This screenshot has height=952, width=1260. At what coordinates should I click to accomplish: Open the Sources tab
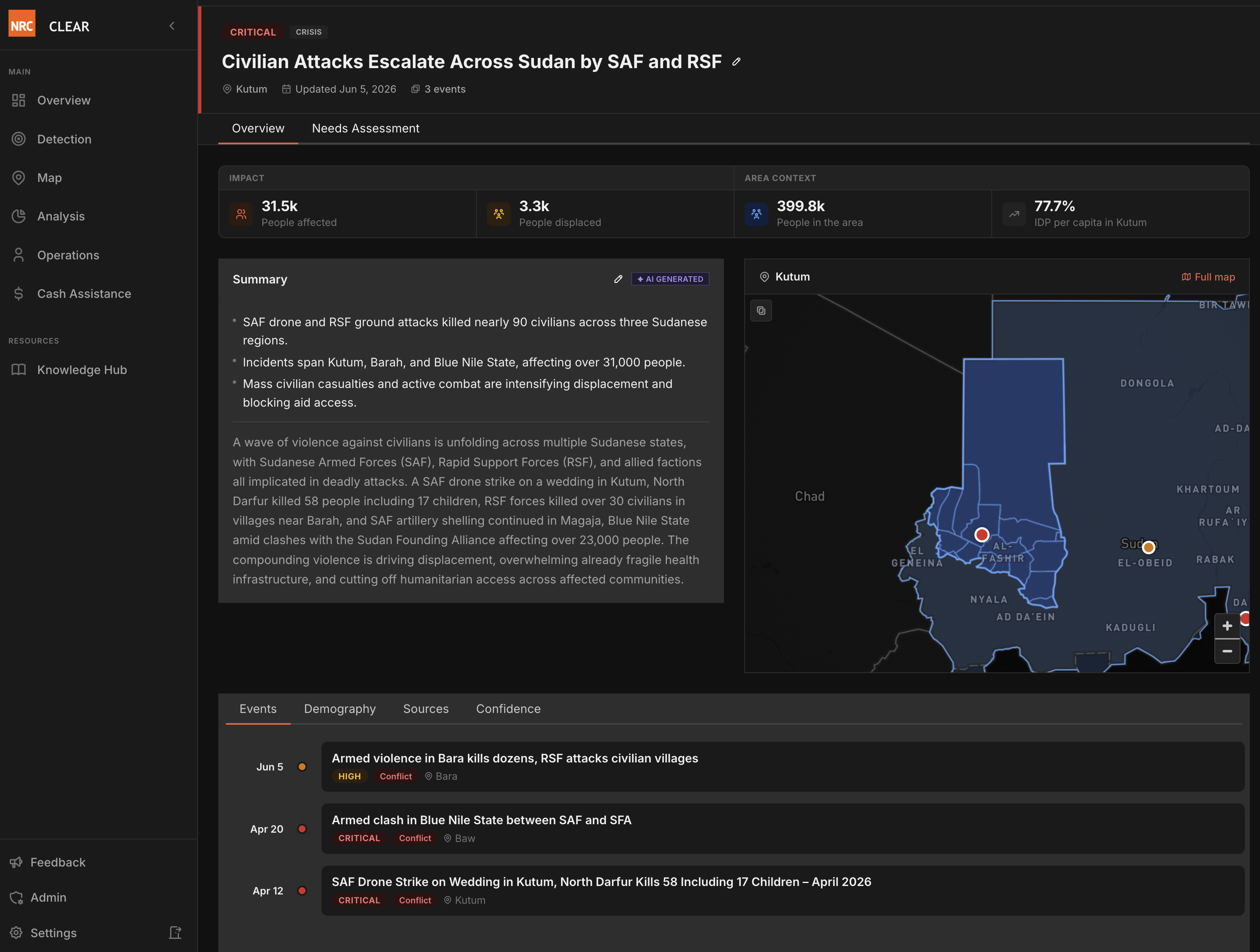pos(426,709)
